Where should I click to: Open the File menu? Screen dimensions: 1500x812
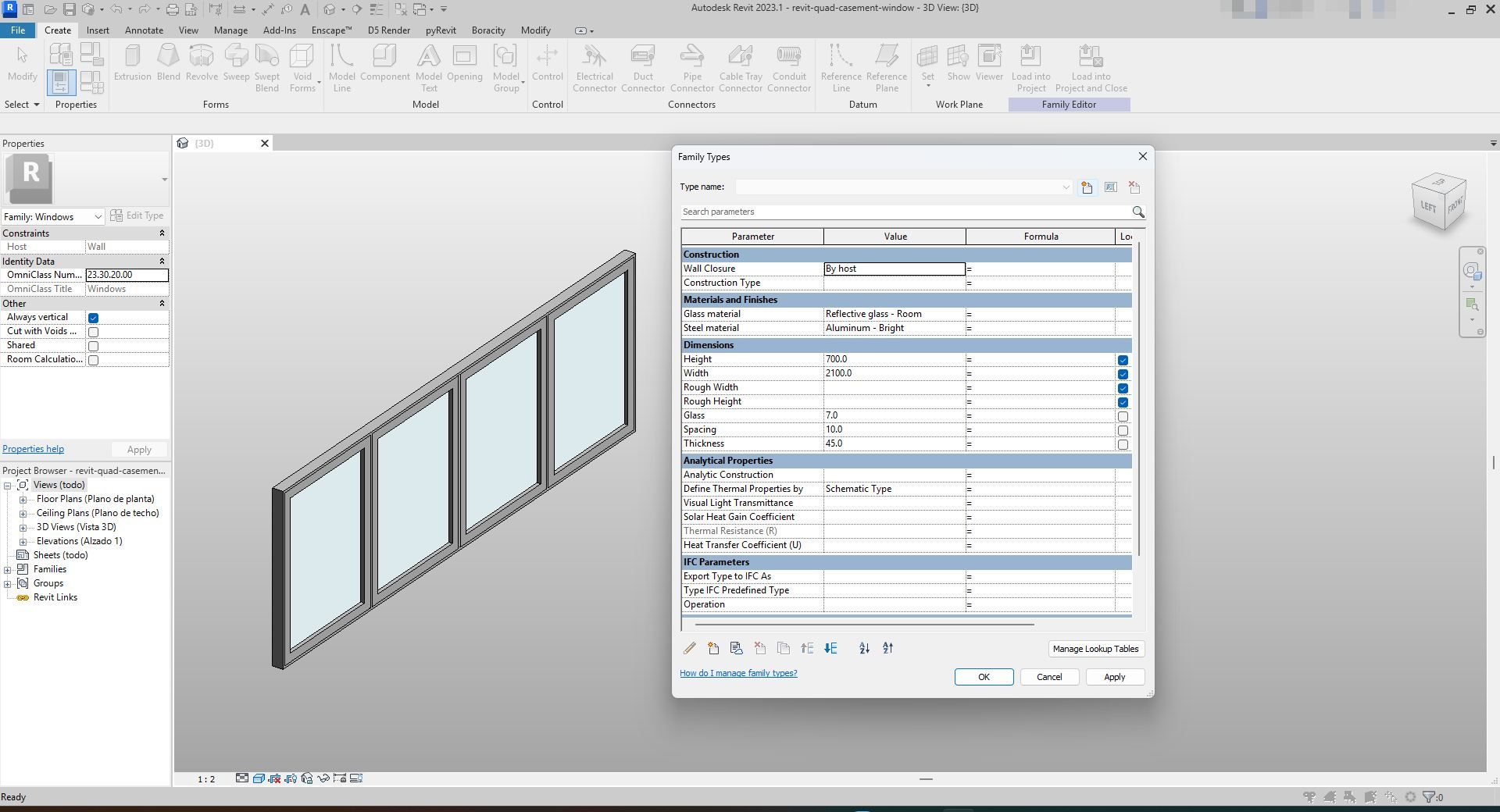(x=18, y=30)
